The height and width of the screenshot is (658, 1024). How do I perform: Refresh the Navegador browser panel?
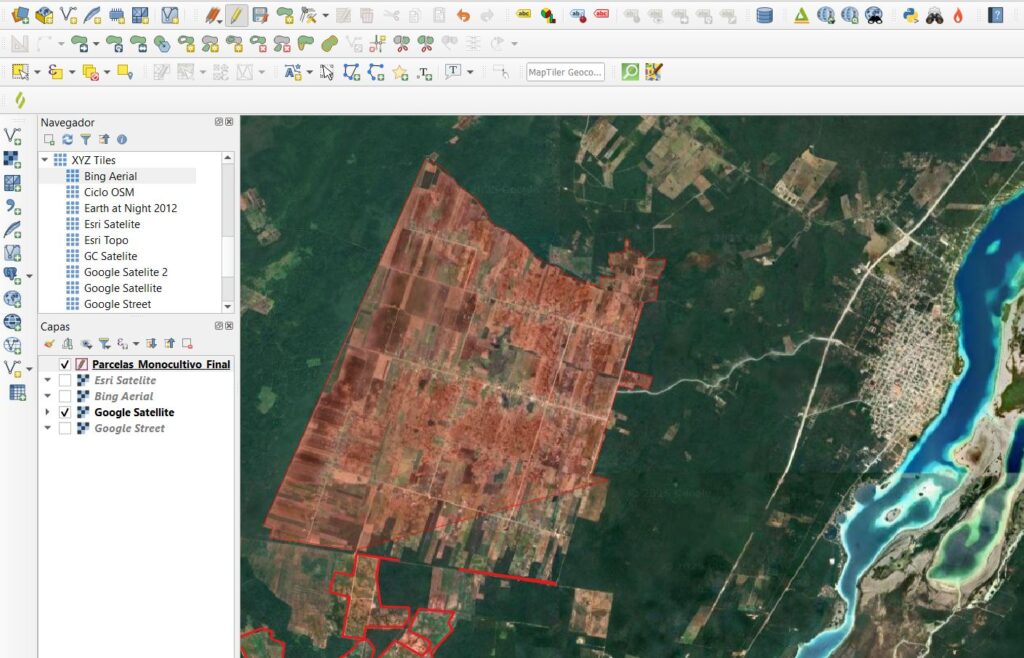point(67,140)
